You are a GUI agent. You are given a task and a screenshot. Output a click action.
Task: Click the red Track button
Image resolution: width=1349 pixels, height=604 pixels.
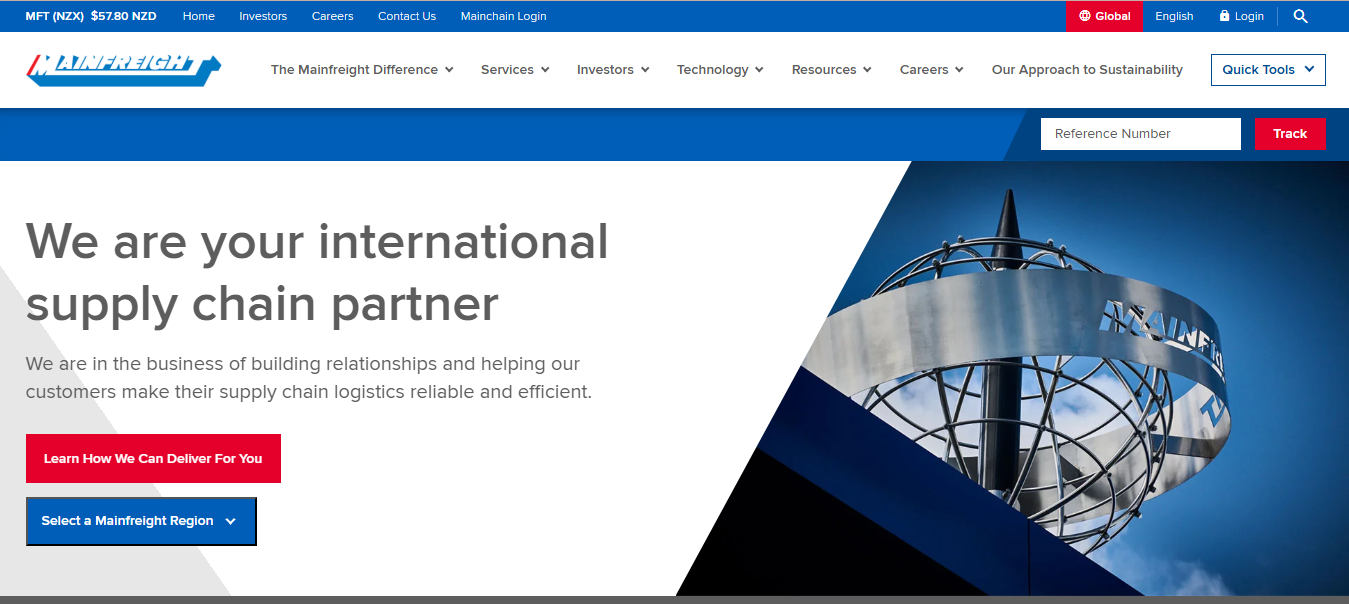[x=1290, y=134]
